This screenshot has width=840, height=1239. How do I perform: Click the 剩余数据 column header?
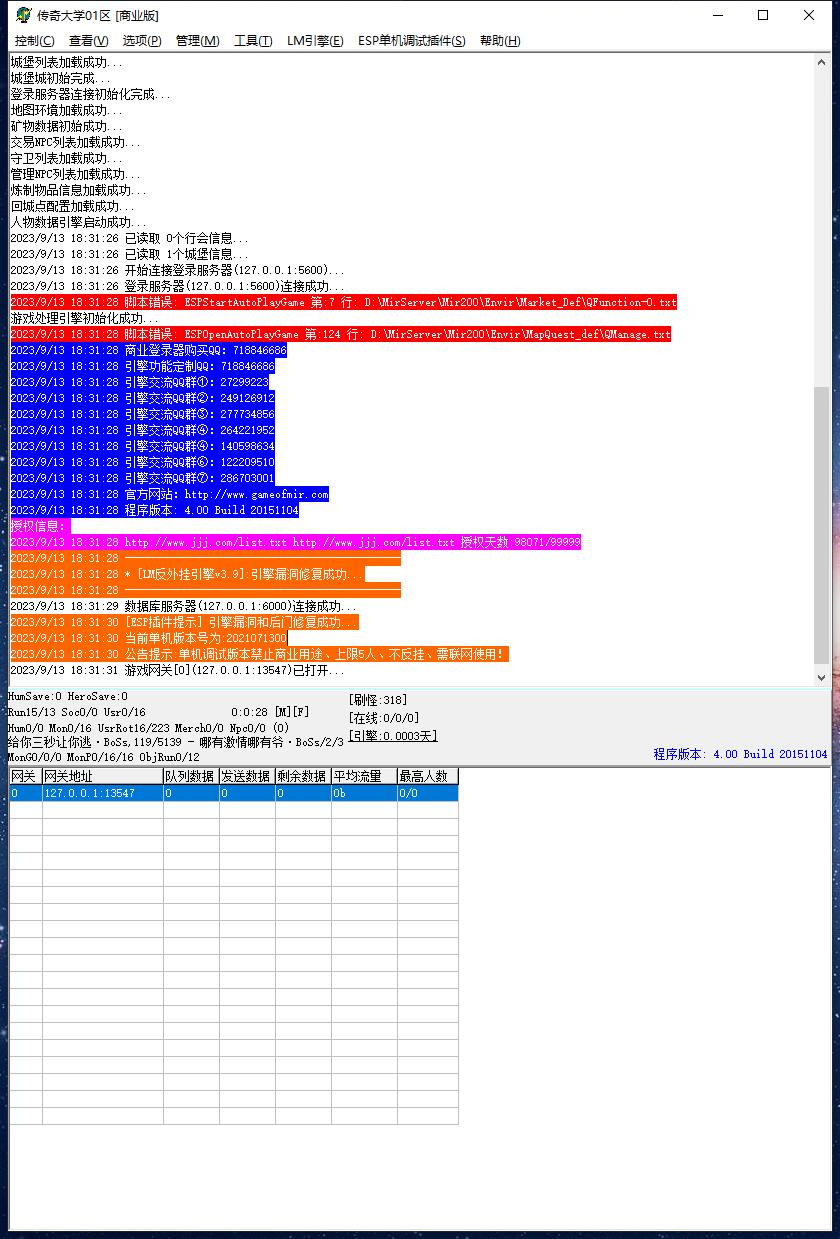pyautogui.click(x=303, y=776)
